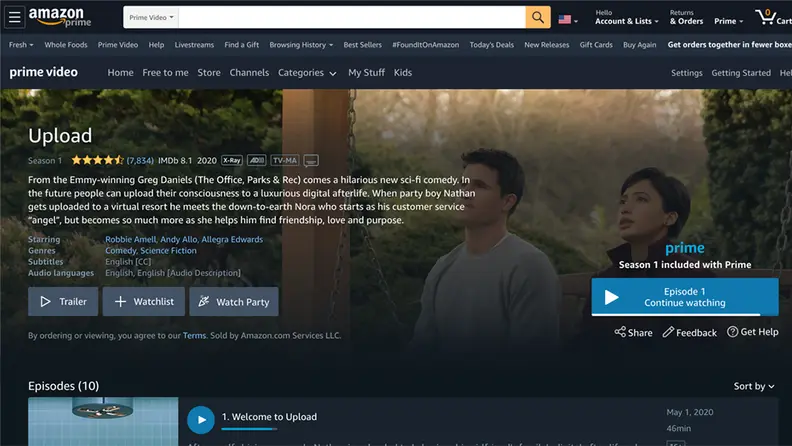Screen dimensions: 792x446
Task: Open New Releases
Action: 547,45
